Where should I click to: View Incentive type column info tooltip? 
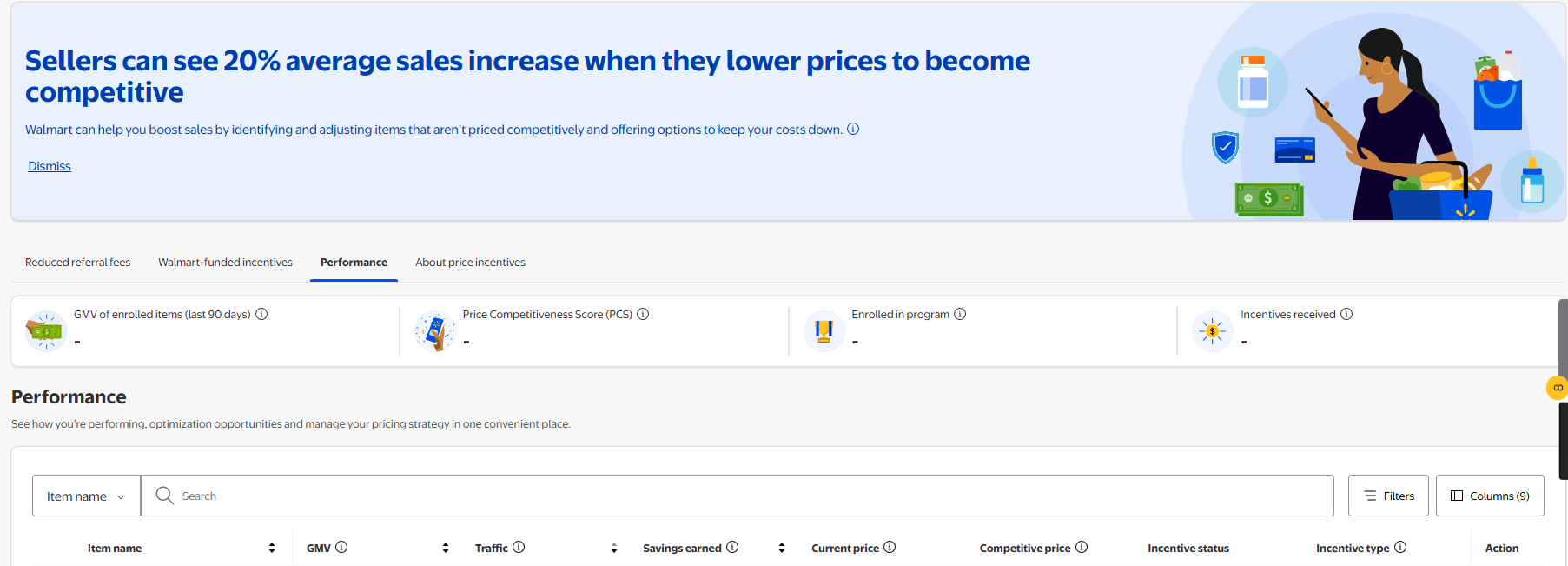coord(1400,547)
